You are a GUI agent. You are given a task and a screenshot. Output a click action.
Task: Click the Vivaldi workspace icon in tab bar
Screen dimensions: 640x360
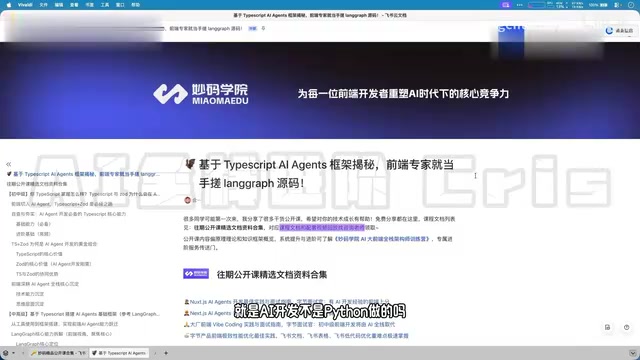pos(6,353)
